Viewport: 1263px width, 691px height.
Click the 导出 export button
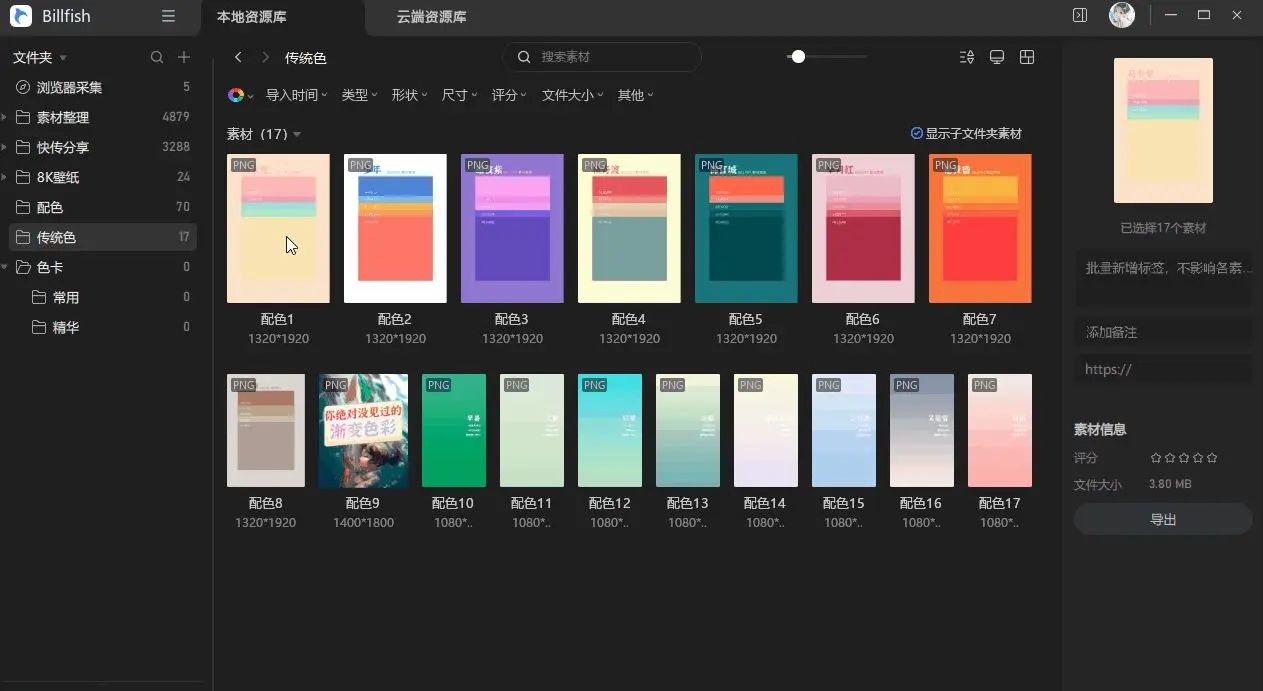(1162, 520)
